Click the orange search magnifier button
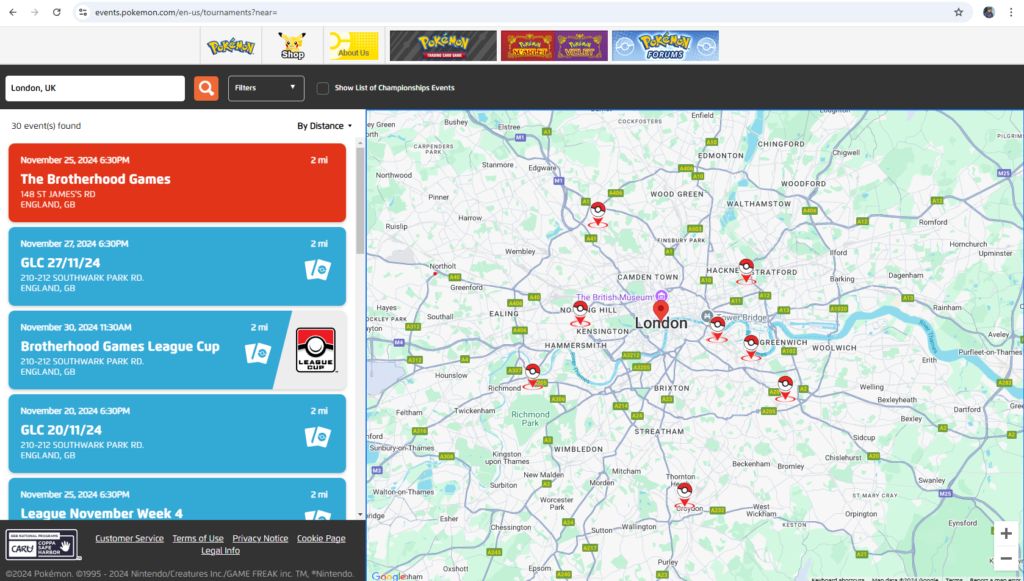 click(x=206, y=88)
